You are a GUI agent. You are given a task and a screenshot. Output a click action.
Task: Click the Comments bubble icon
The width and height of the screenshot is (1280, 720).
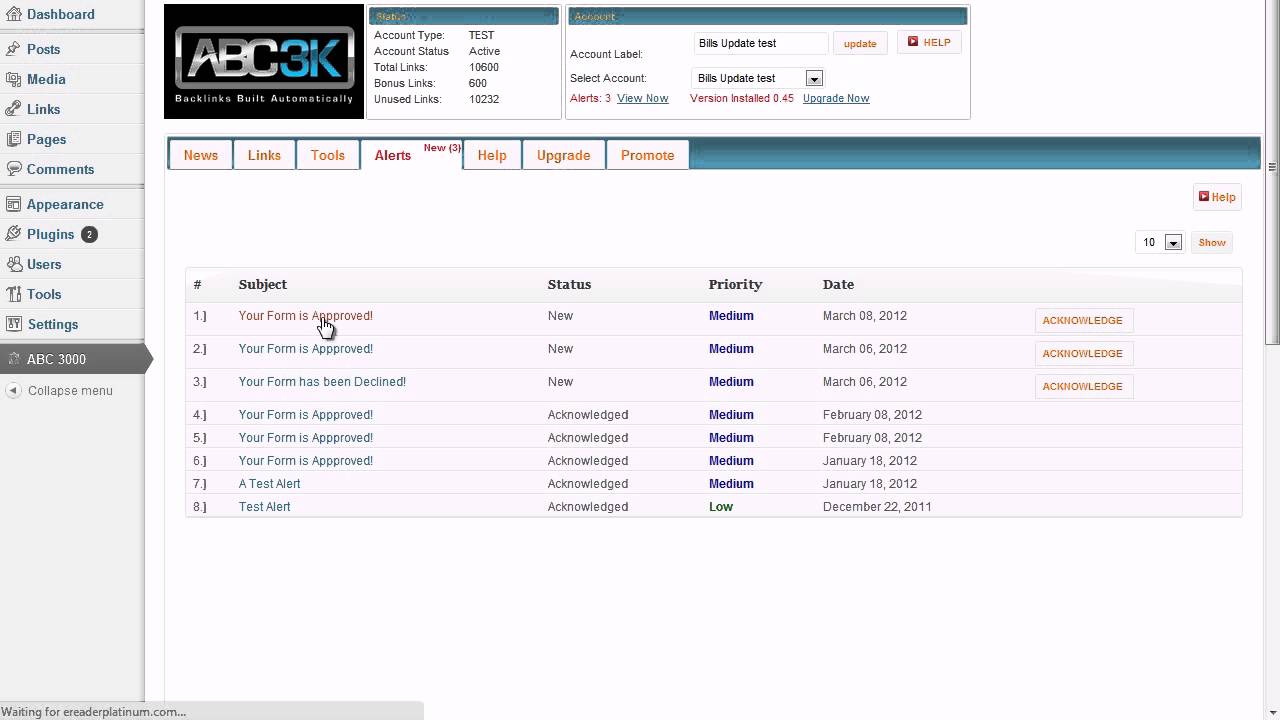[13, 169]
